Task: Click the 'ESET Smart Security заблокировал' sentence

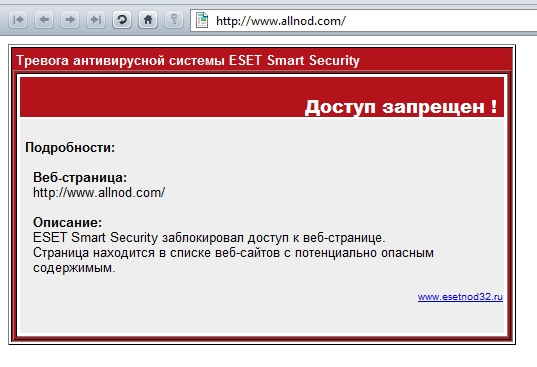Action: point(209,238)
